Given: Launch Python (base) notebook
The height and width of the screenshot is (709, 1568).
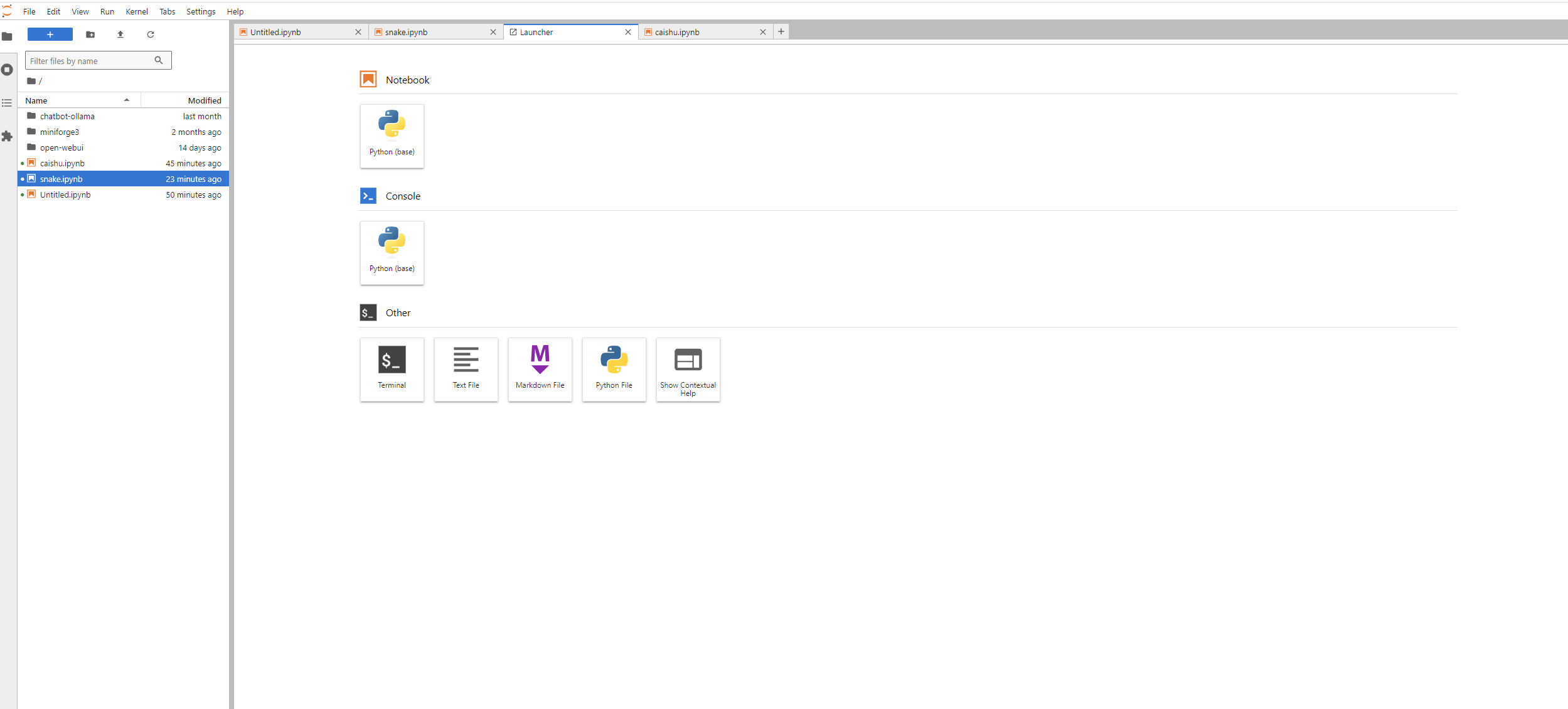Looking at the screenshot, I should (x=392, y=136).
